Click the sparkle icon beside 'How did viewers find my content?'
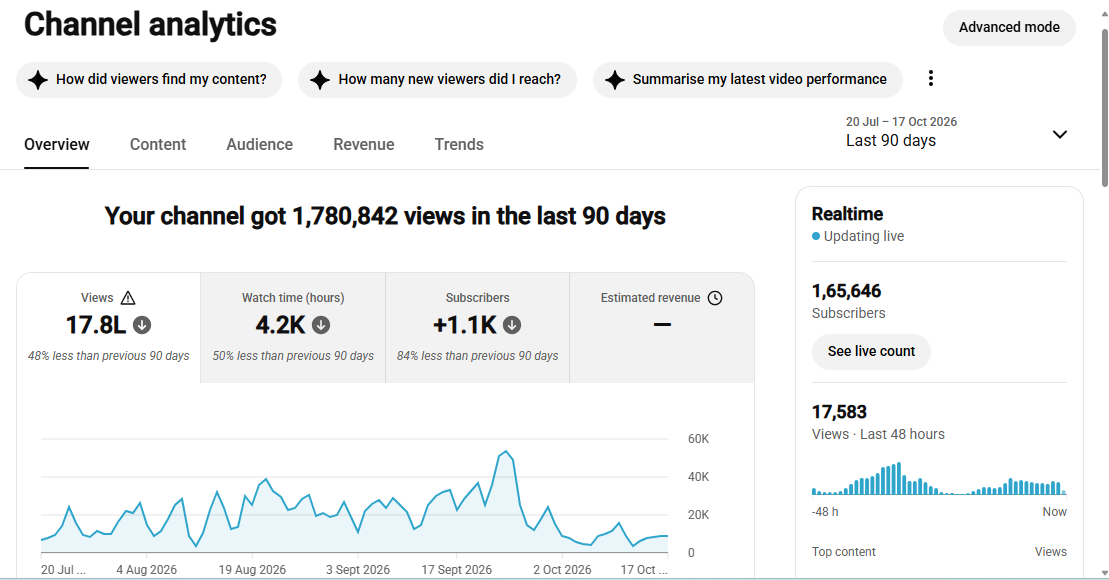 tap(38, 80)
